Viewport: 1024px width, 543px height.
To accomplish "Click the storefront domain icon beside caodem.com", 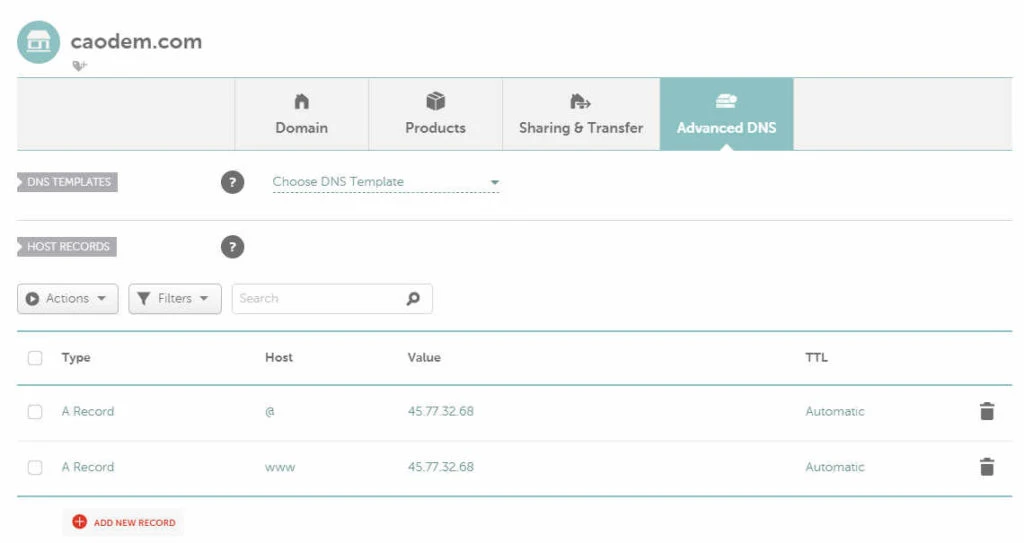I will [x=39, y=42].
